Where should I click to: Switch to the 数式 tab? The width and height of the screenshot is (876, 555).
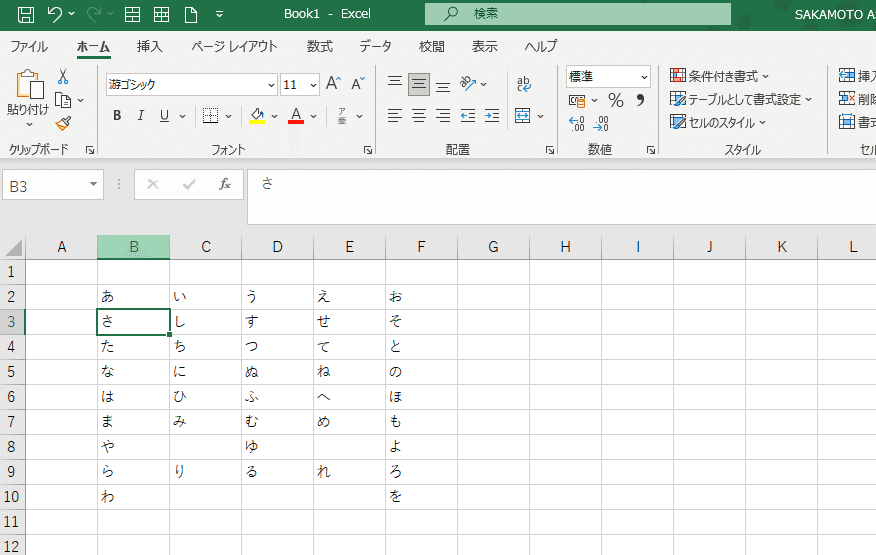tap(320, 46)
